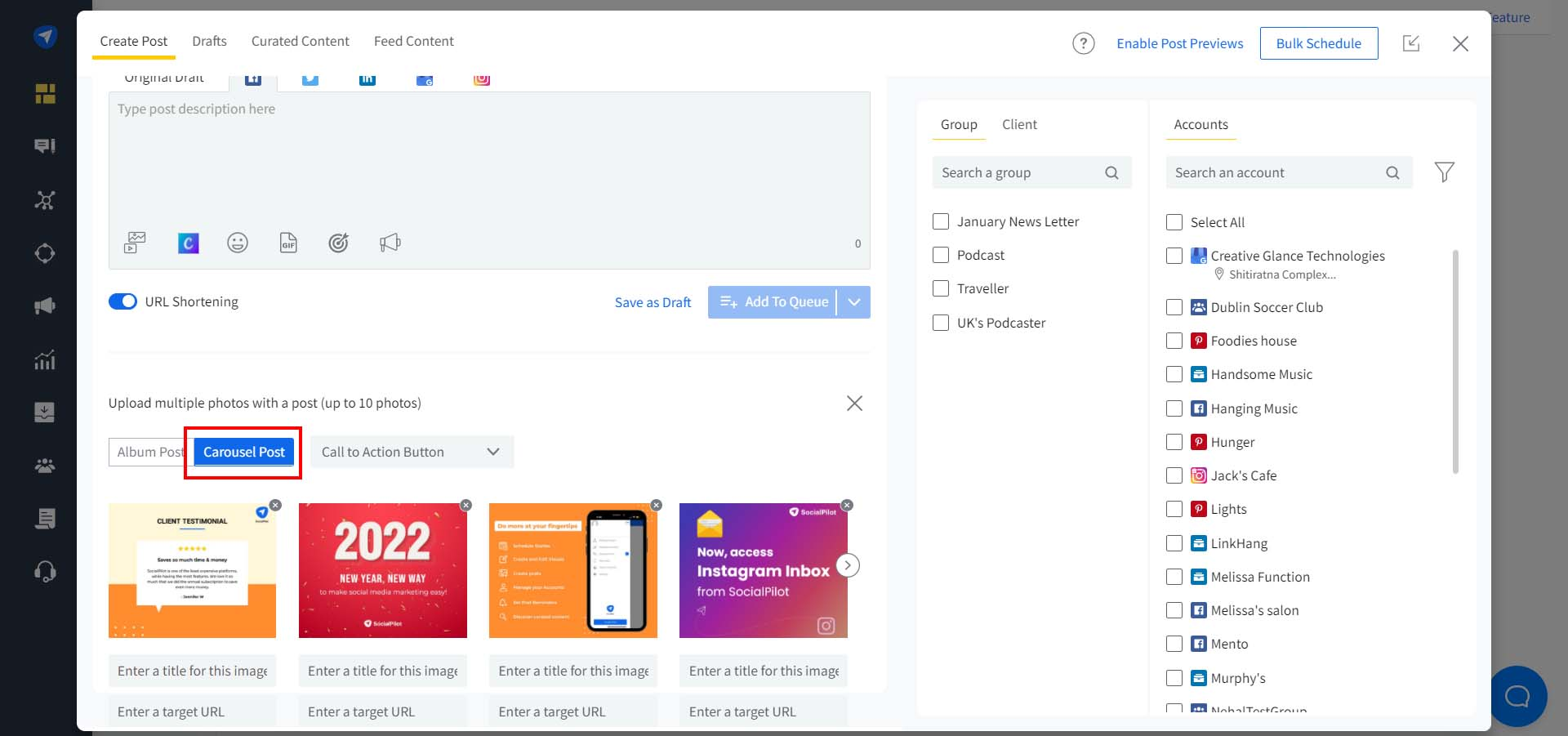The width and height of the screenshot is (1568, 736).
Task: Select the Carousel Post option
Action: [x=243, y=452]
